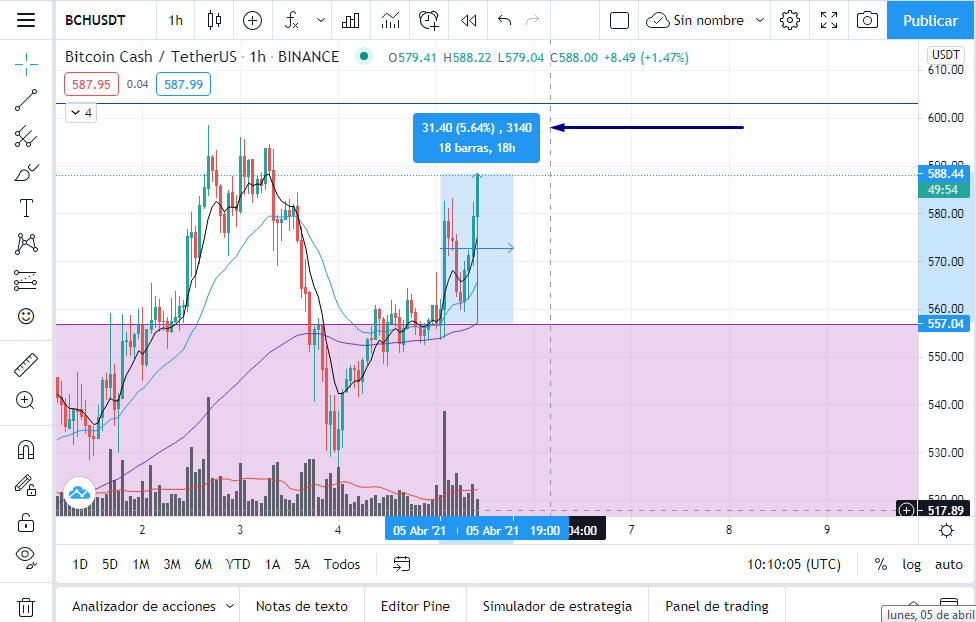Image resolution: width=976 pixels, height=622 pixels.
Task: Open the hamburger main menu
Action: (x=26, y=20)
